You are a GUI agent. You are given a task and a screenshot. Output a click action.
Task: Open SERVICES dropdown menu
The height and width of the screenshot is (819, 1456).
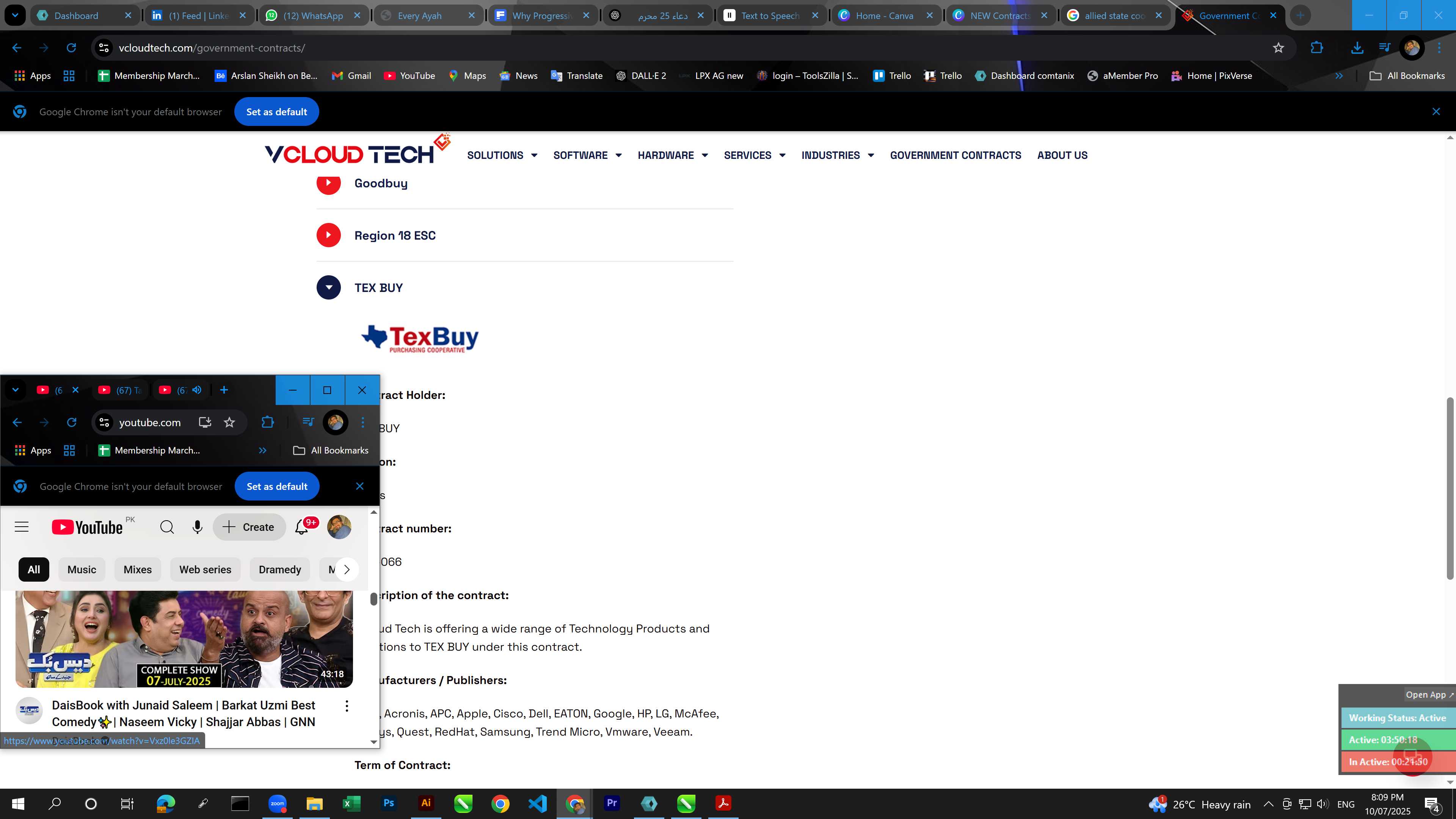point(755,155)
